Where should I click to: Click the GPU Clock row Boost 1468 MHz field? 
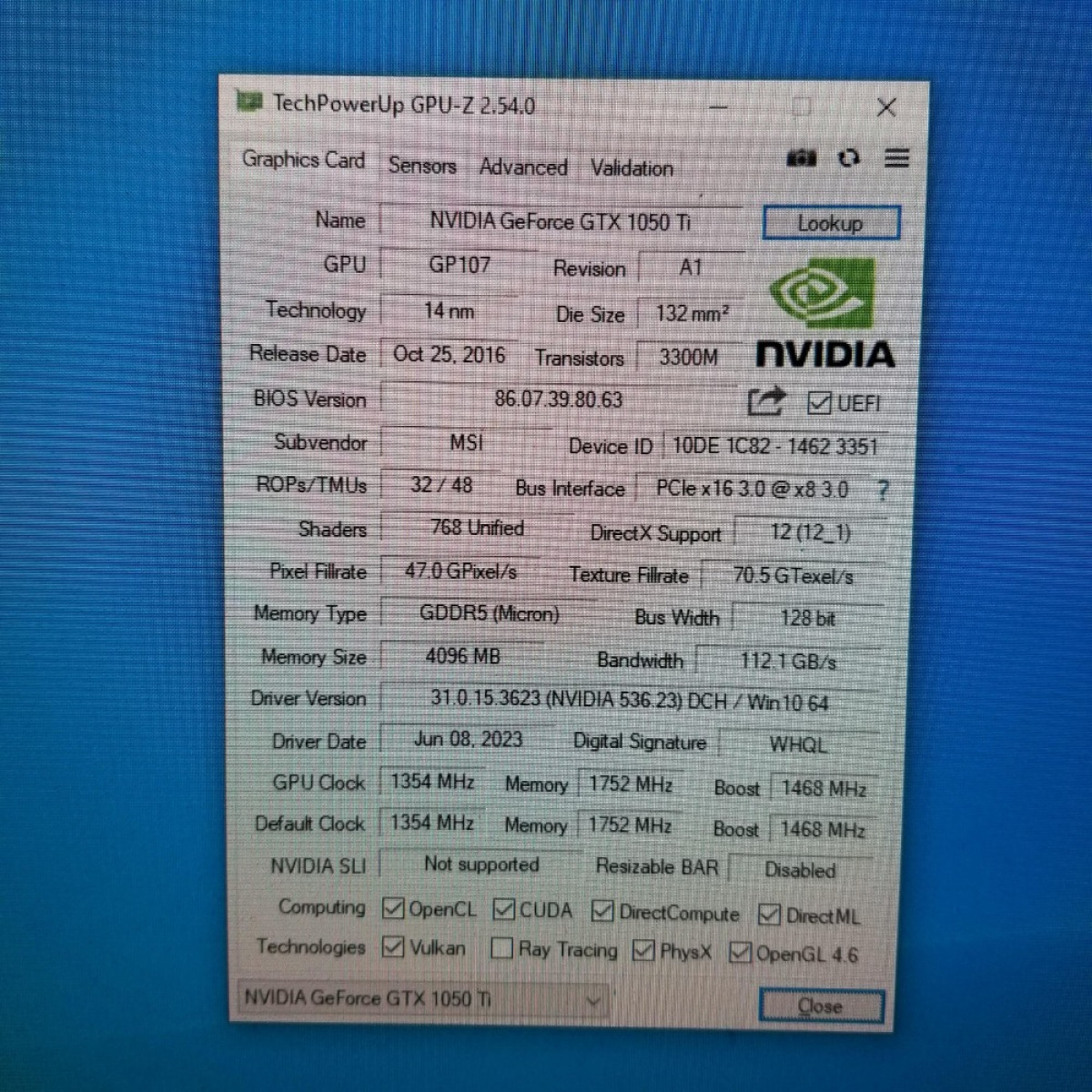coord(824,788)
